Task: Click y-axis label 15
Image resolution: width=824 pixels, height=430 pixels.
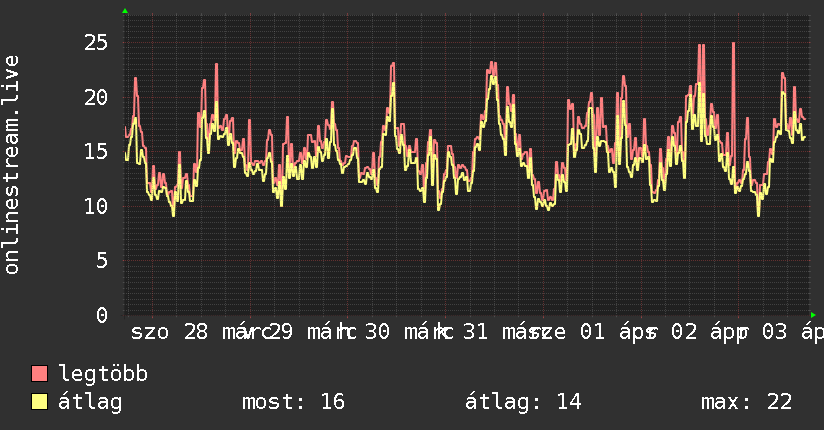Action: tap(96, 151)
